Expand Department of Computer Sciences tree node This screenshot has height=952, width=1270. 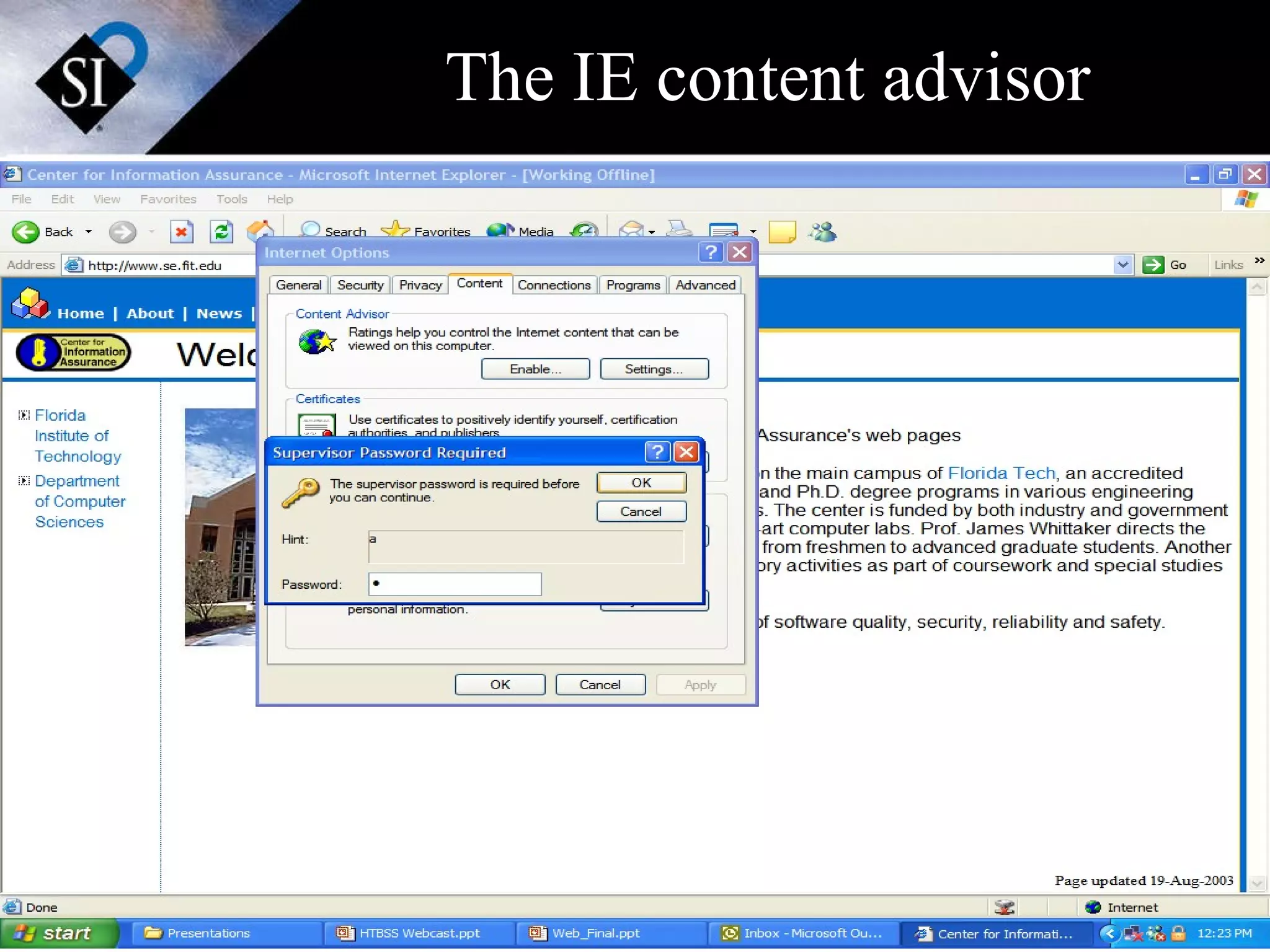24,480
